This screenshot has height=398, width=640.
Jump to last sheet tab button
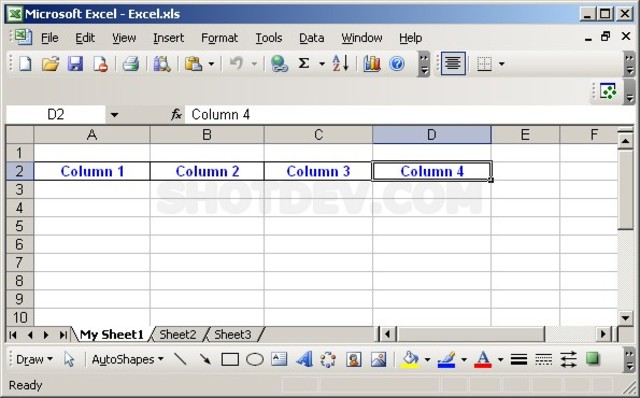pyautogui.click(x=63, y=335)
